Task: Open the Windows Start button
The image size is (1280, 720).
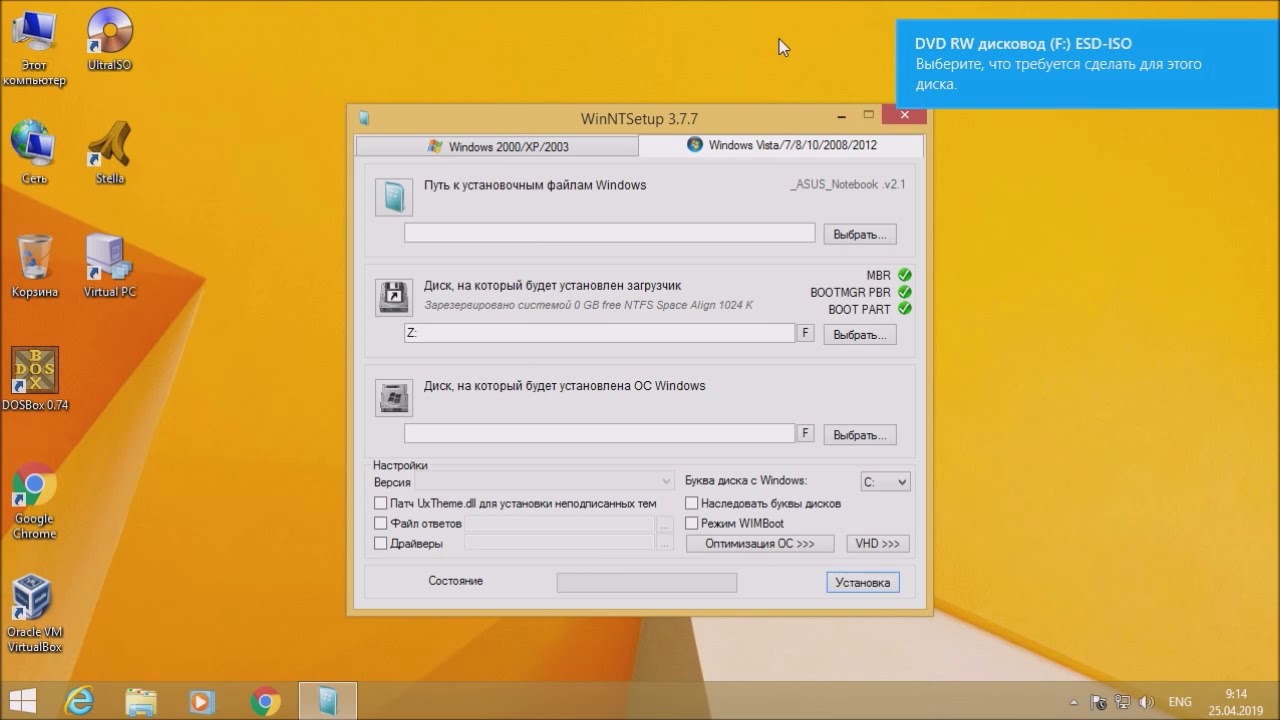Action: [23, 701]
